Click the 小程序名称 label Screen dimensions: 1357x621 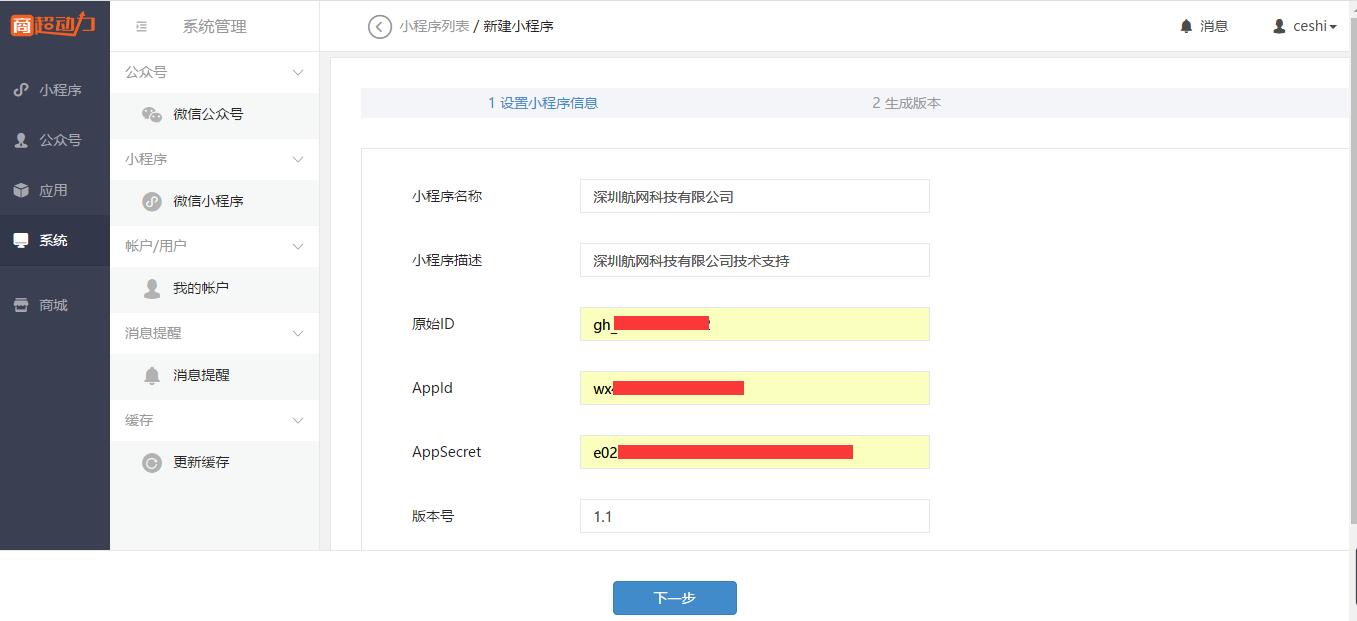pyautogui.click(x=447, y=196)
